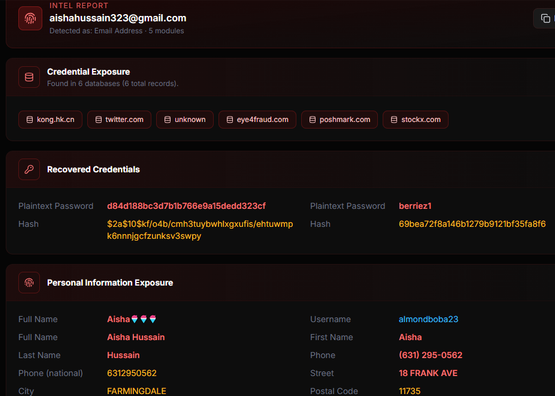555x396 pixels.
Task: Click the key icon next to Recovered Credentials
Action: (x=29, y=169)
